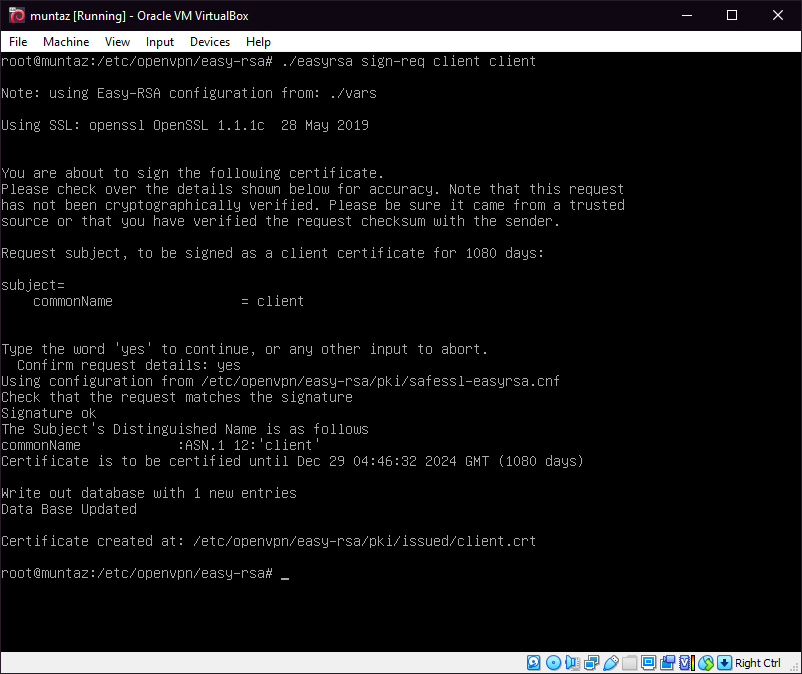802x674 pixels.
Task: Click the 'commonName :ASN.1 12:'client'' line
Action: pos(161,445)
